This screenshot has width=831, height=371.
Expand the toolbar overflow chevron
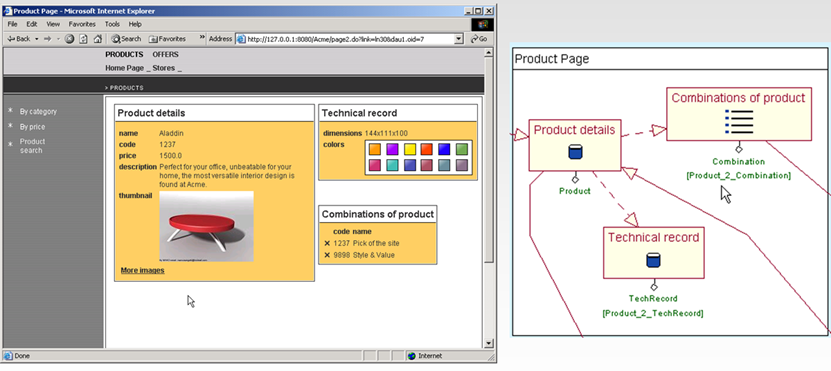202,38
